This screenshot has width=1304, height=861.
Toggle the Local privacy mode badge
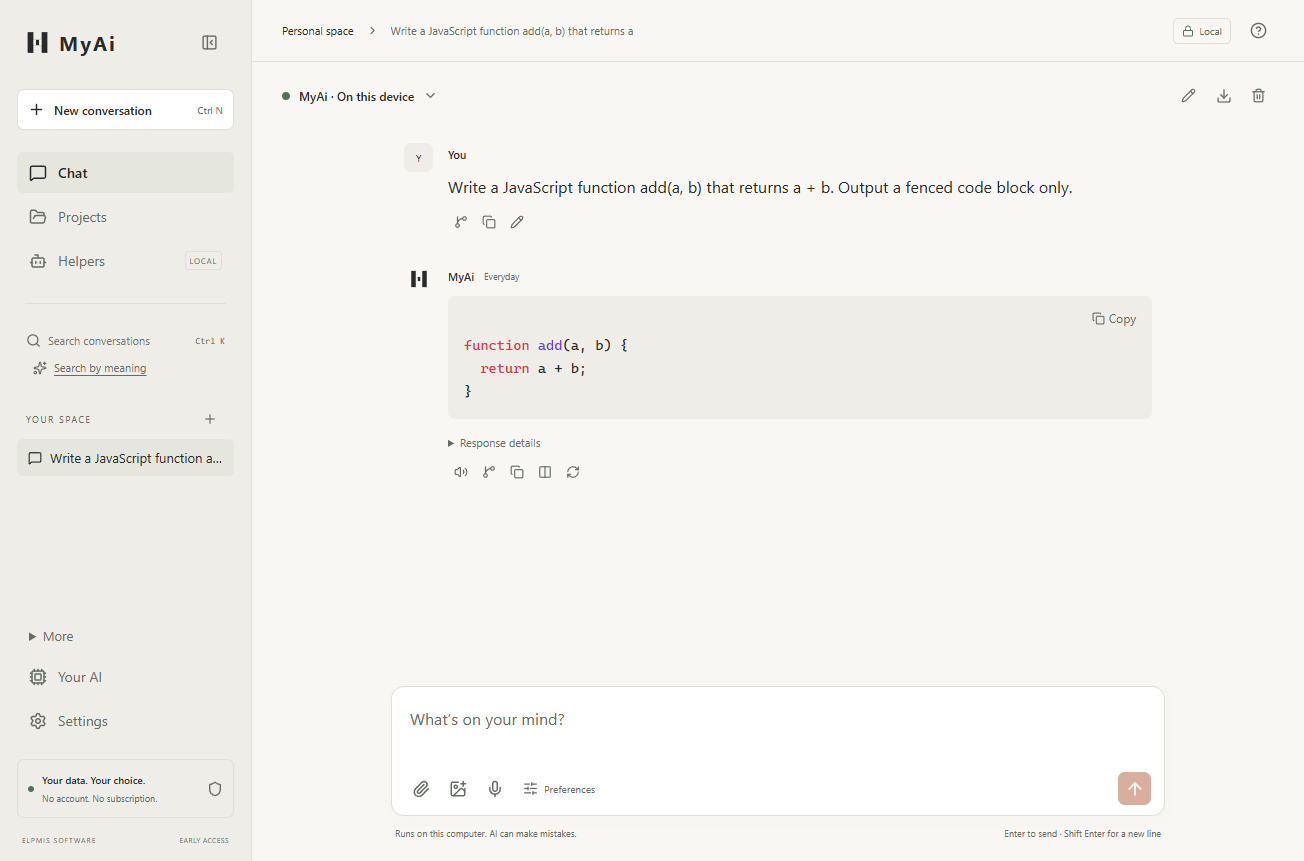1202,31
